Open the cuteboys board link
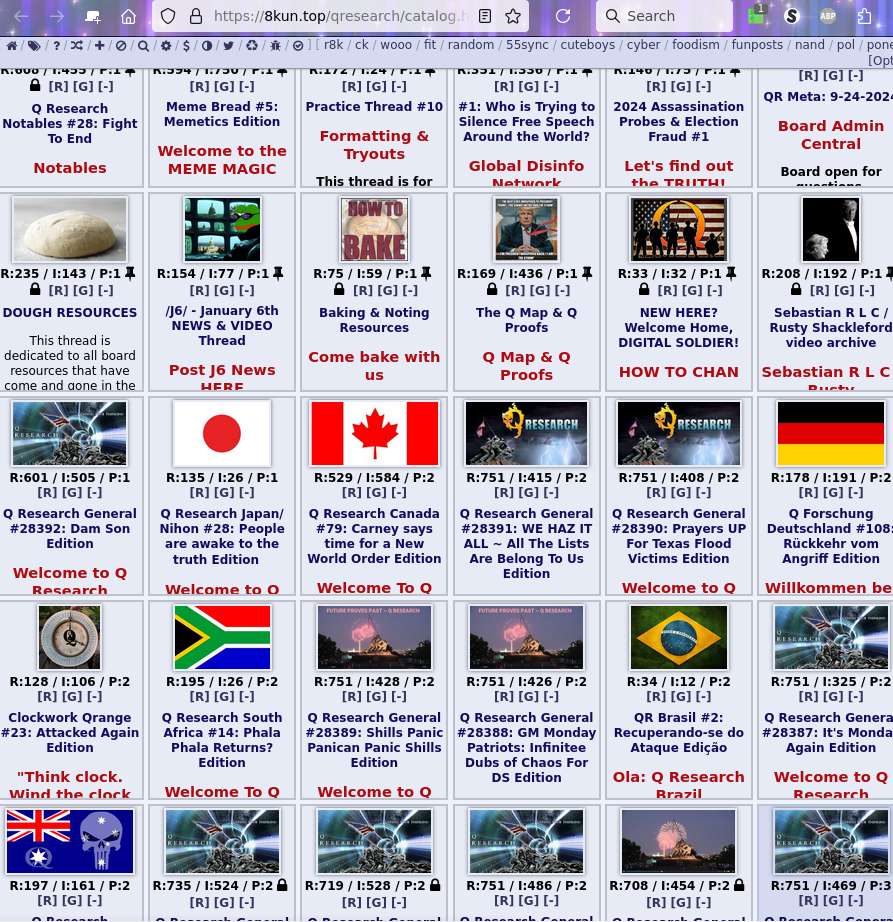Viewport: 893px width, 922px height. [587, 45]
